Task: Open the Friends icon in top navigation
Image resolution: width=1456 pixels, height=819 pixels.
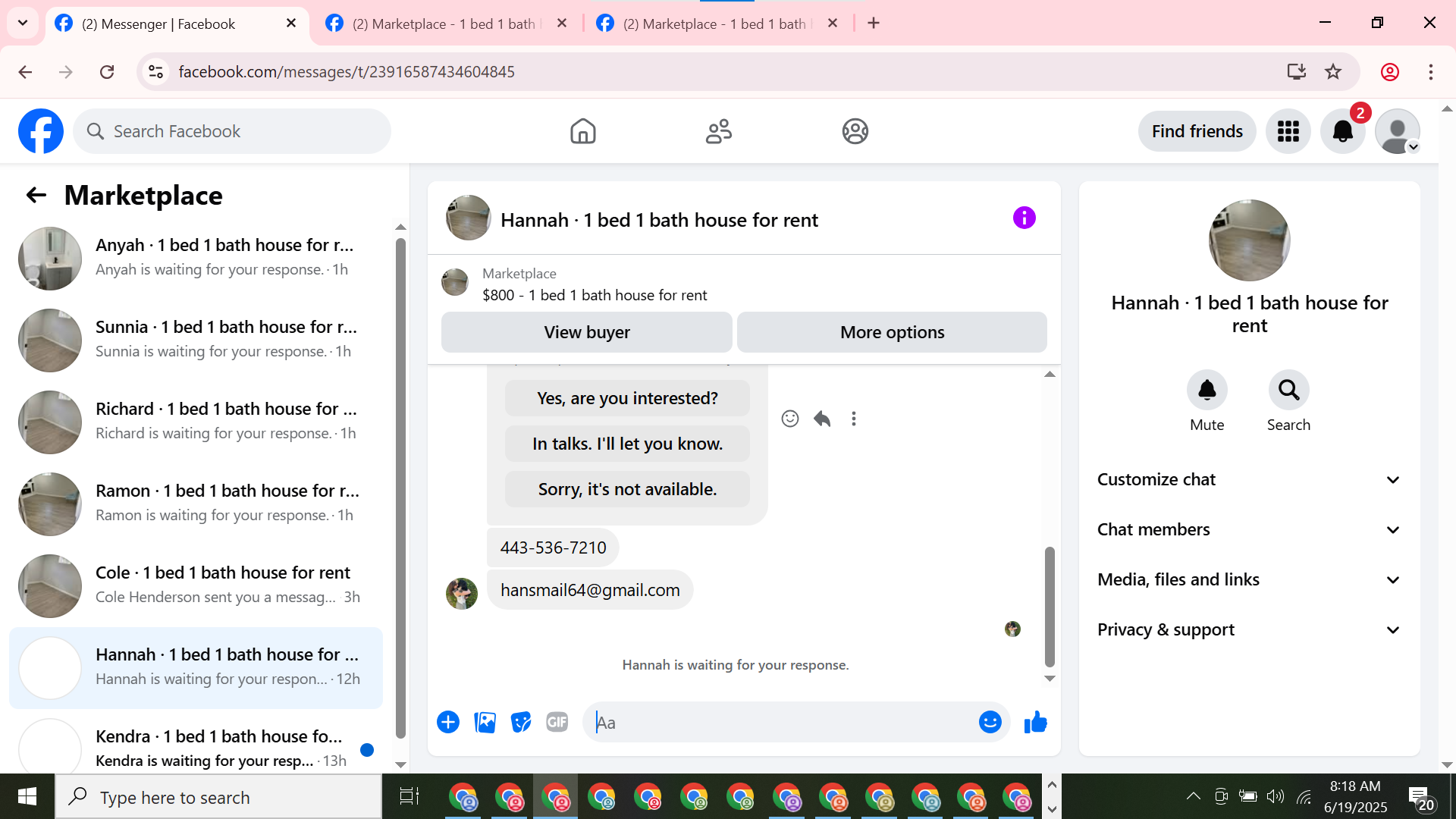Action: click(x=719, y=131)
